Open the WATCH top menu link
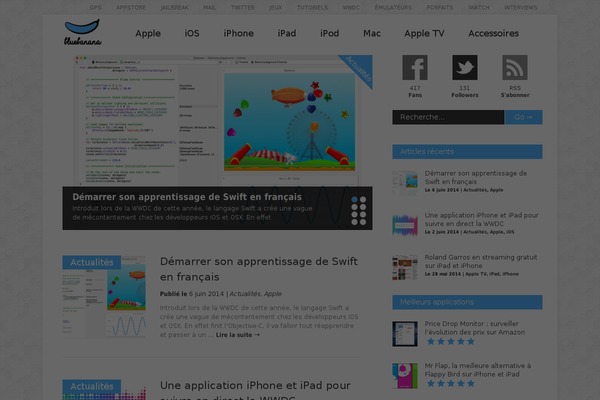600x400 pixels. [x=479, y=7]
